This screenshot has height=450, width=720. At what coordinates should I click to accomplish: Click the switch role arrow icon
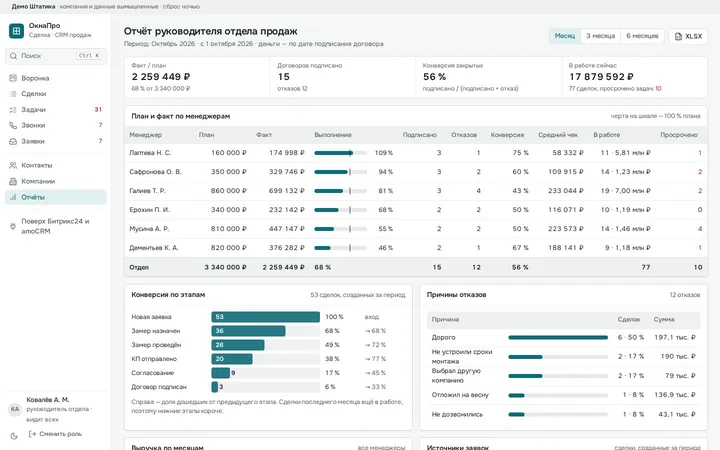point(32,434)
